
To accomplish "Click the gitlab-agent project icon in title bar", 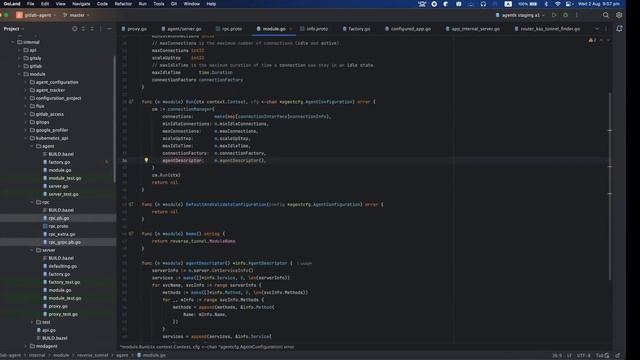I will (x=19, y=15).
